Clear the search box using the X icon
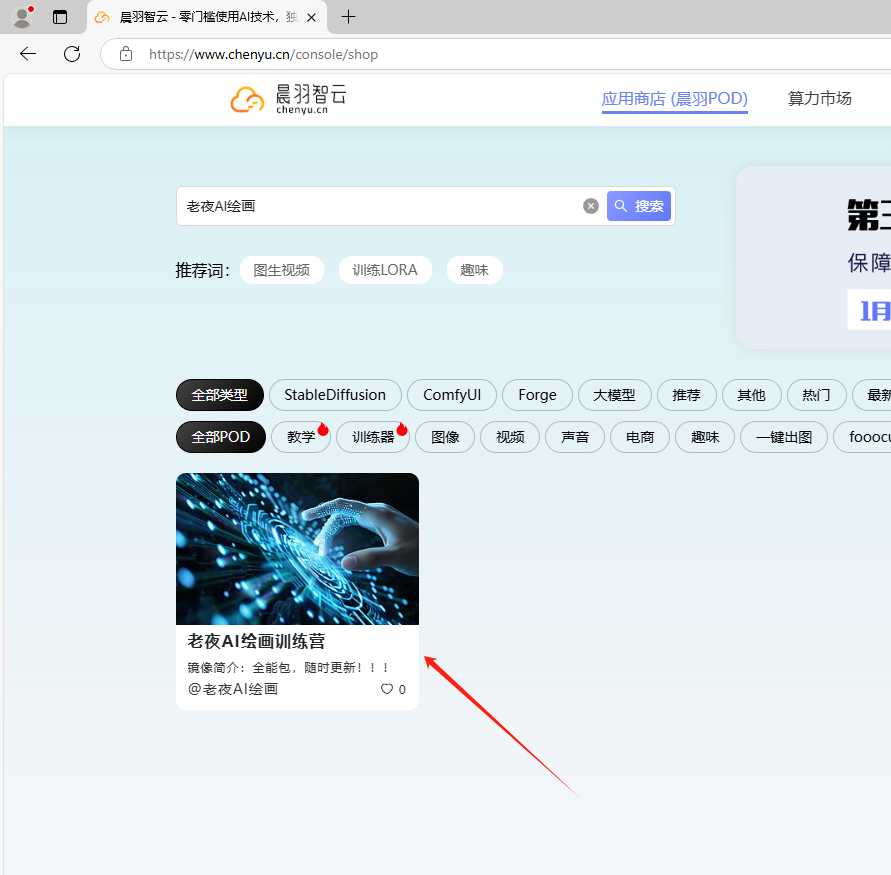This screenshot has height=875, width=891. click(590, 205)
